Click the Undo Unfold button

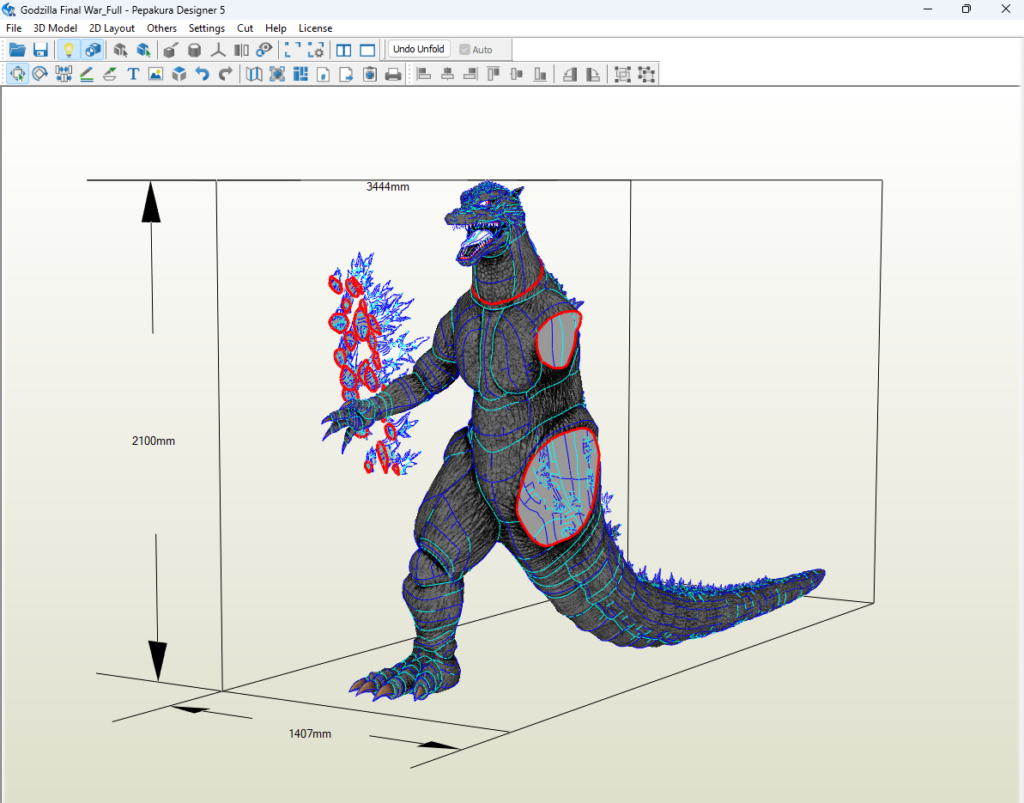click(419, 50)
